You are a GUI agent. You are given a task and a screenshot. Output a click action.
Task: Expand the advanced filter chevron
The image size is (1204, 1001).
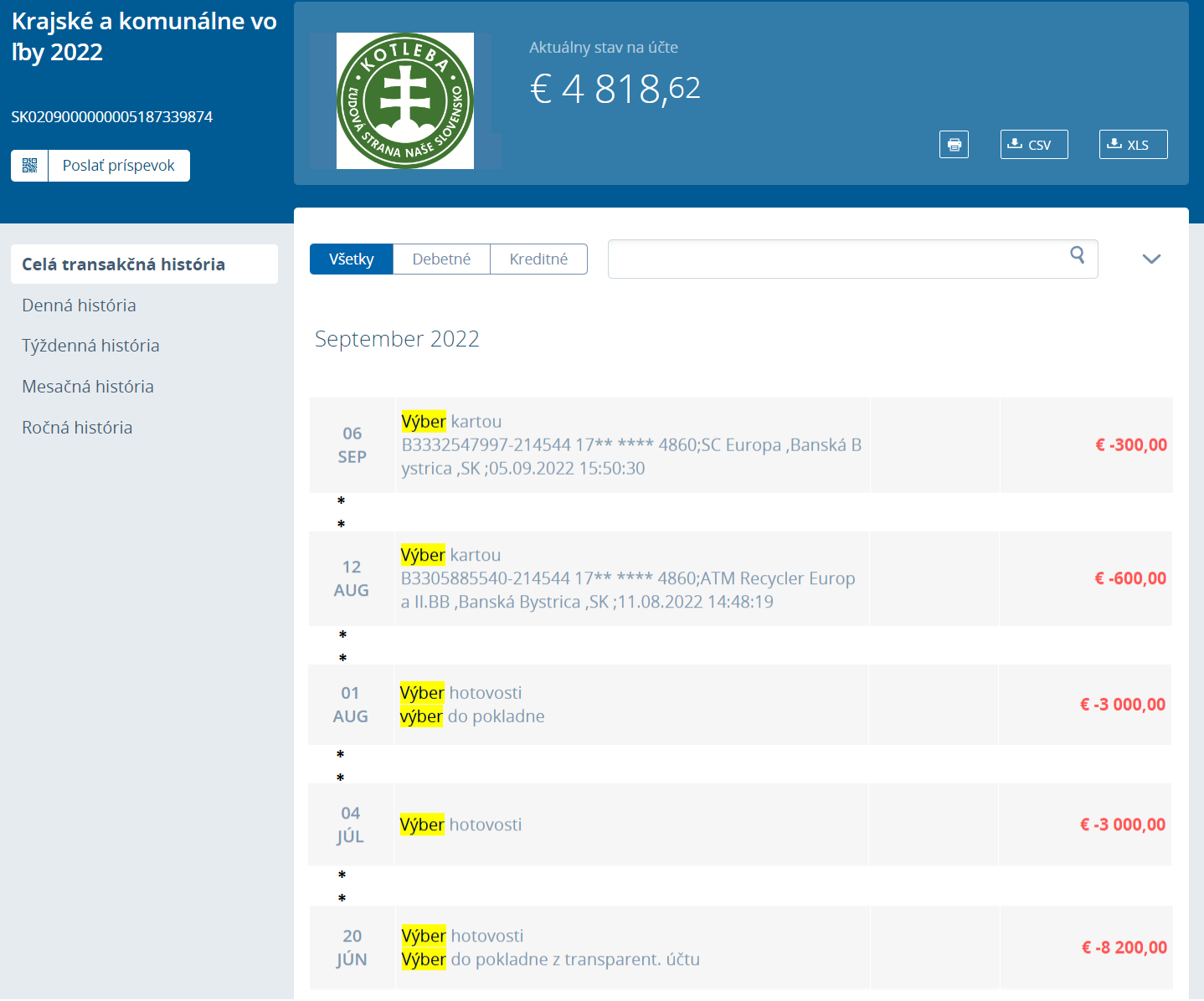(1151, 259)
